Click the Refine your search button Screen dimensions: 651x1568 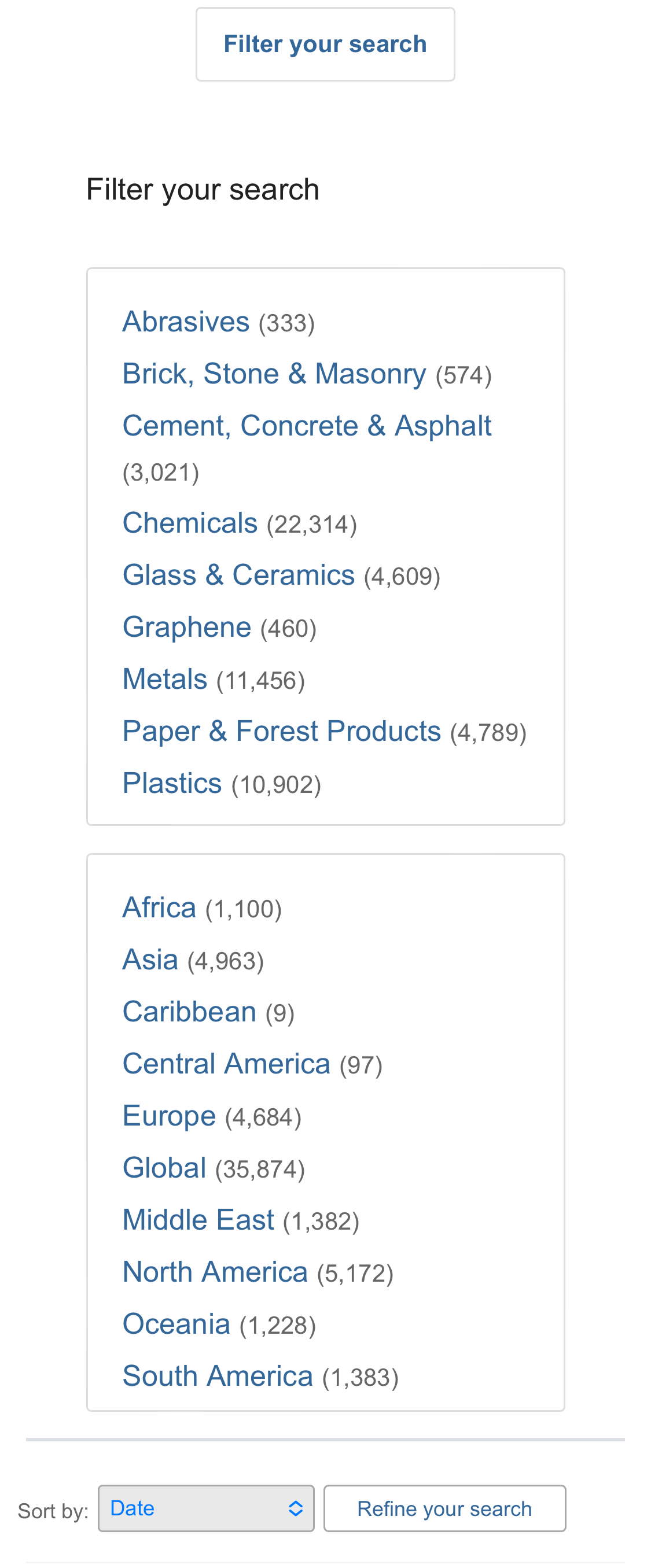coord(444,1508)
